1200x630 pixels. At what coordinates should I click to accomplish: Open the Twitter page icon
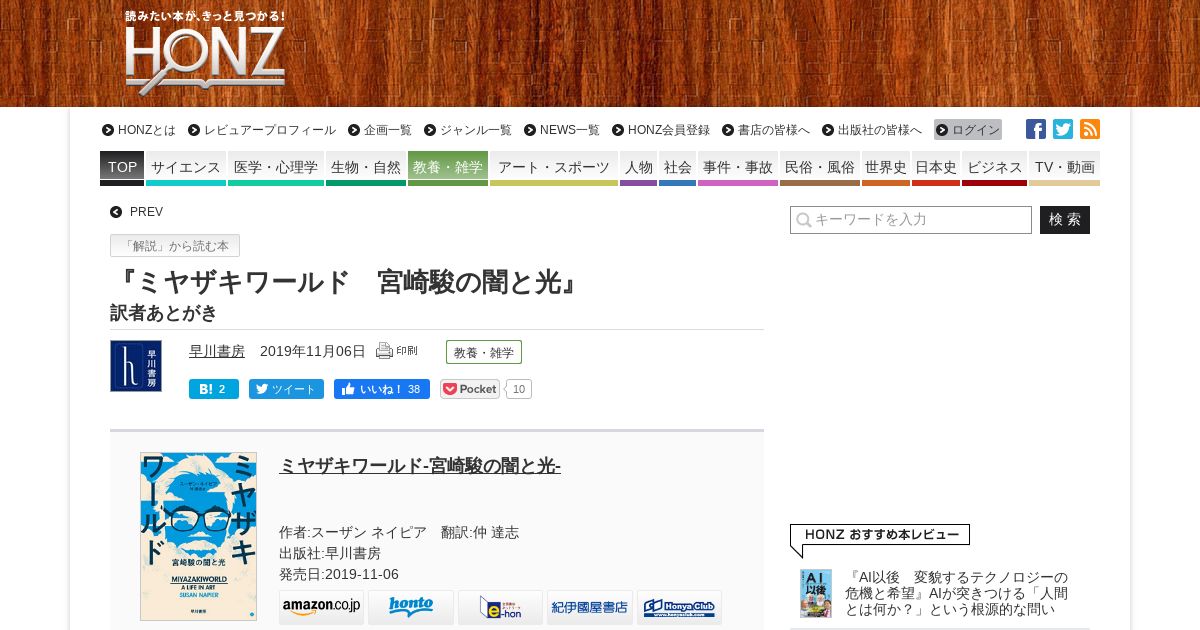click(1063, 129)
